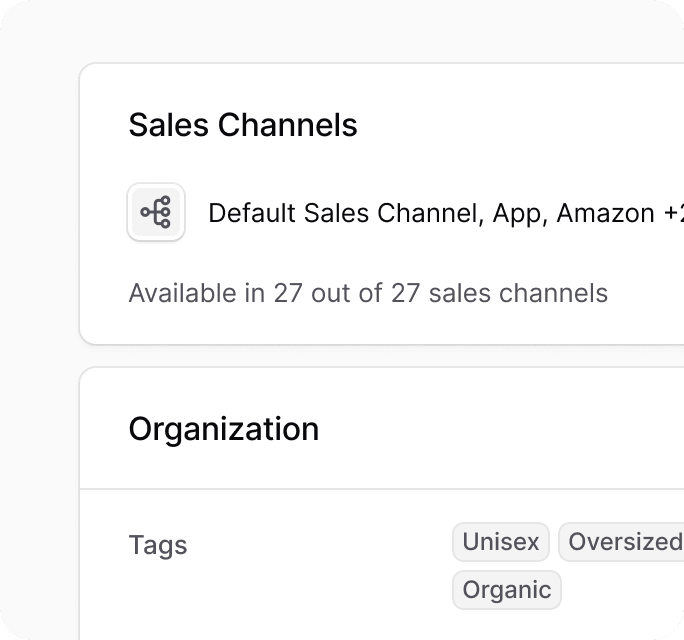
Task: Click the Organic tag badge
Action: pyautogui.click(x=507, y=590)
